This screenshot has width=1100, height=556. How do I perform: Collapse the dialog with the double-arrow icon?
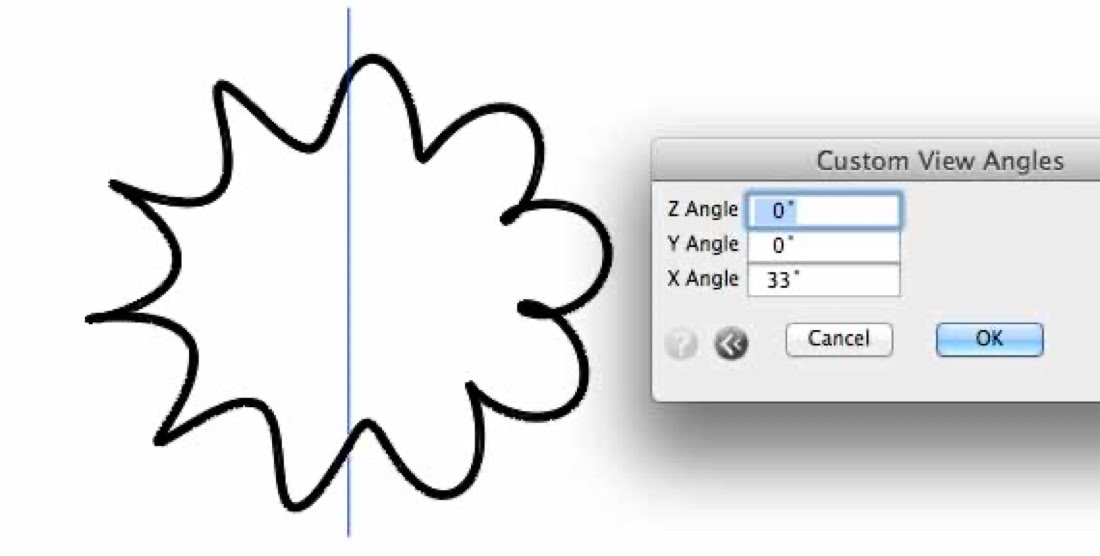tap(732, 344)
